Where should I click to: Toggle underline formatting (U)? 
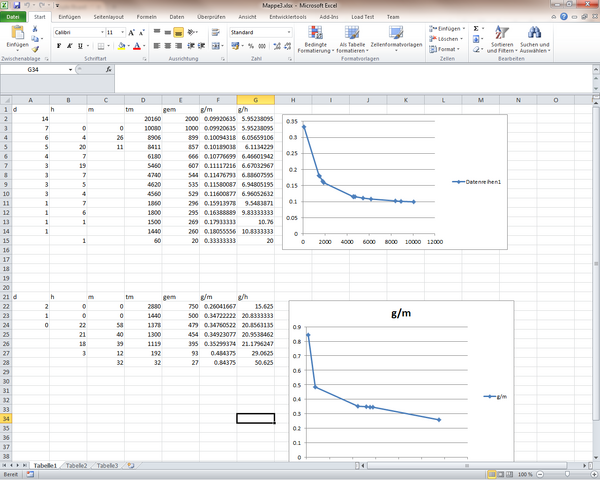(x=80, y=46)
